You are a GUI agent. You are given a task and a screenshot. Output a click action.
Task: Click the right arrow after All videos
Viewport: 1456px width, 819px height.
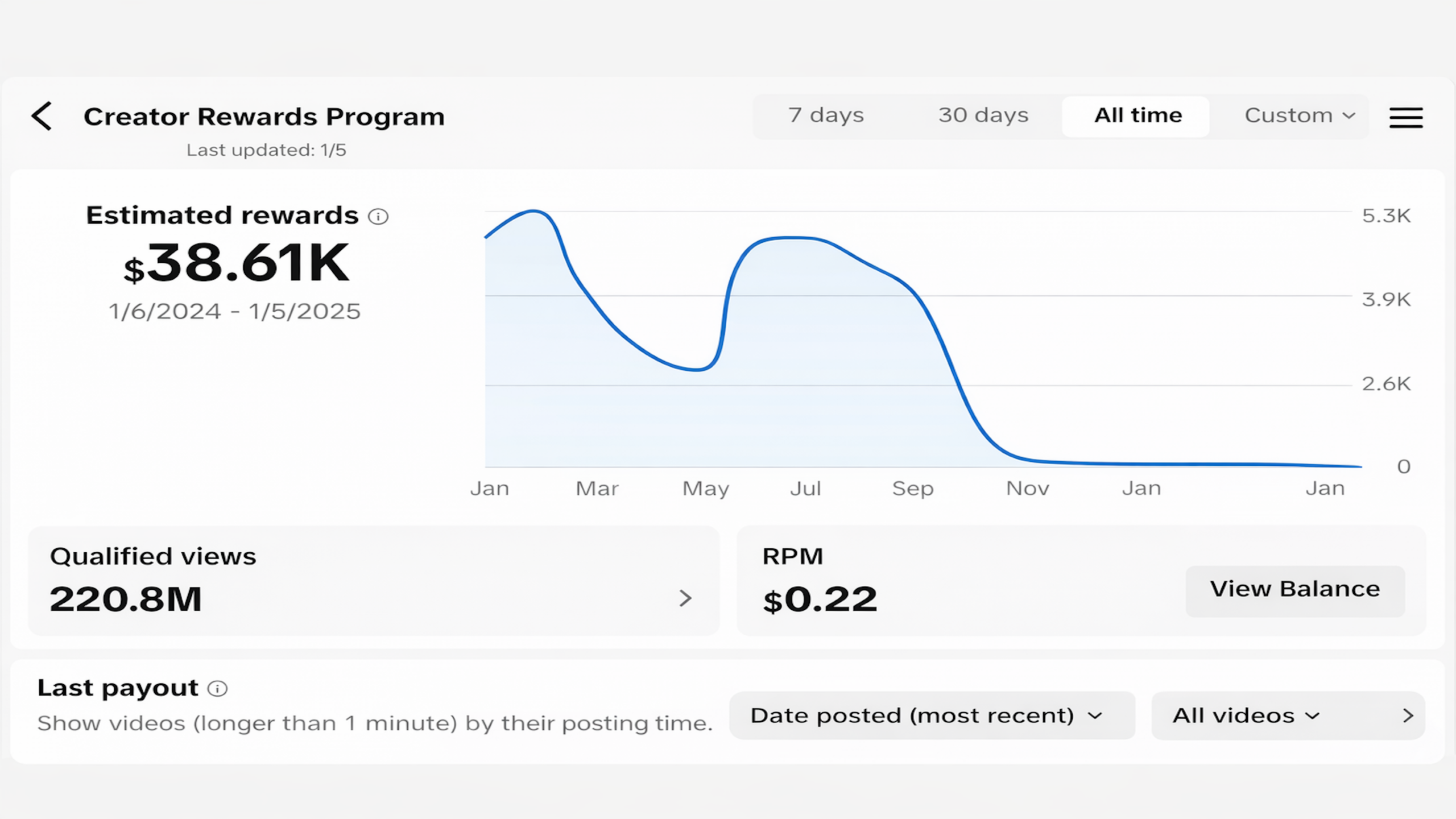click(1408, 715)
